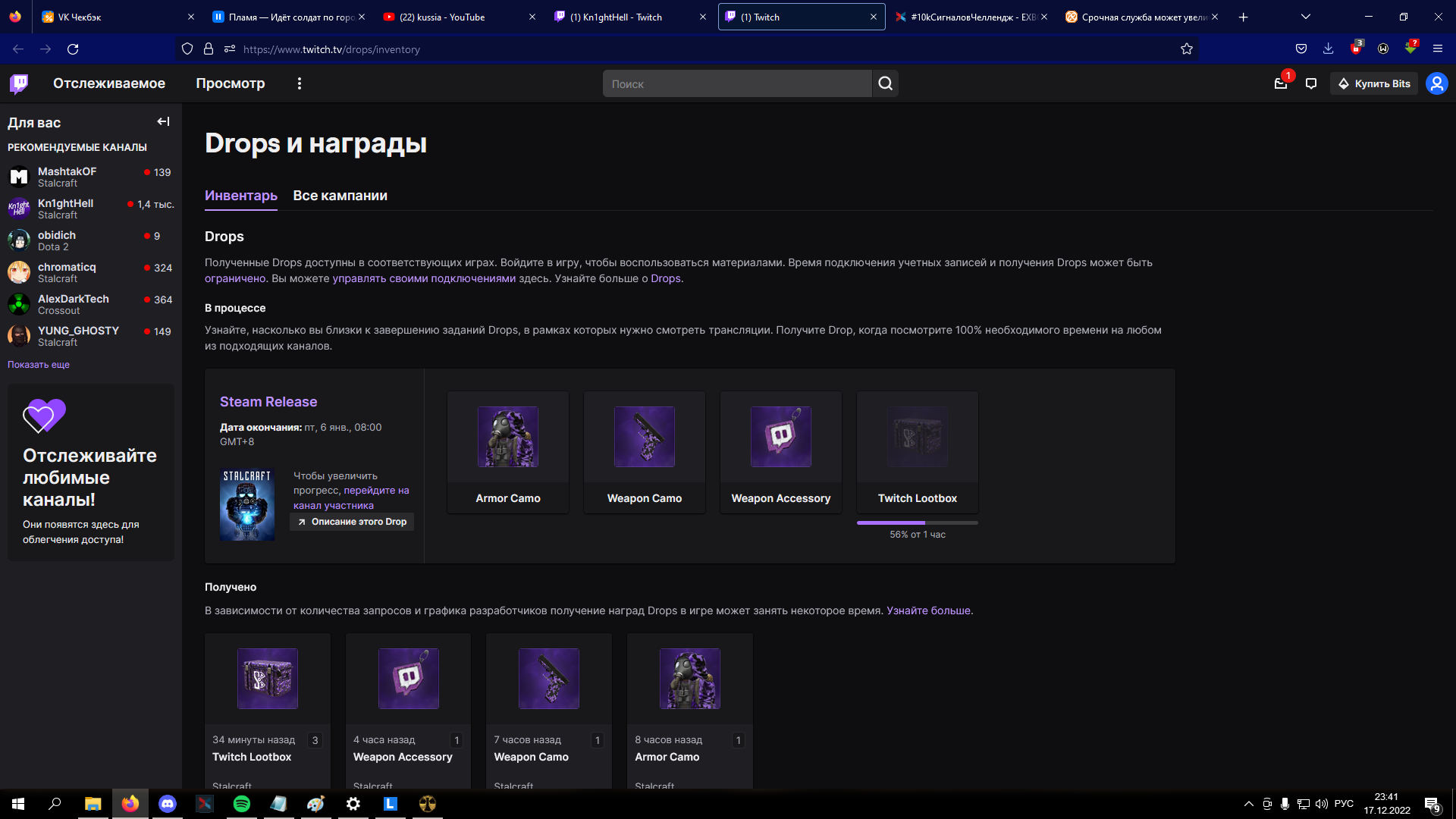Switch to VK Чекбэк tab
Screen dimensions: 1456x819
pyautogui.click(x=118, y=17)
